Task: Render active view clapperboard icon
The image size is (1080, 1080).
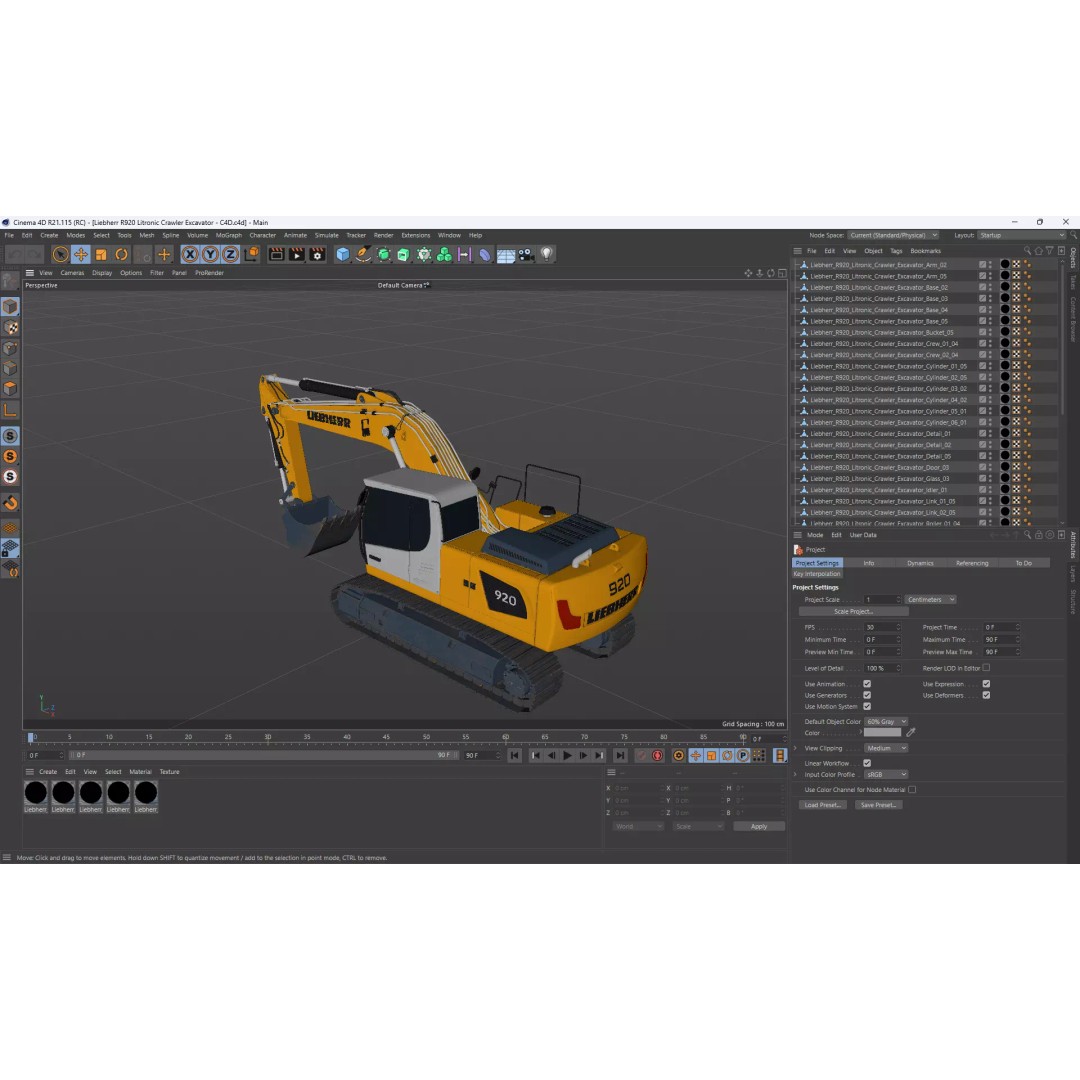Action: [276, 255]
